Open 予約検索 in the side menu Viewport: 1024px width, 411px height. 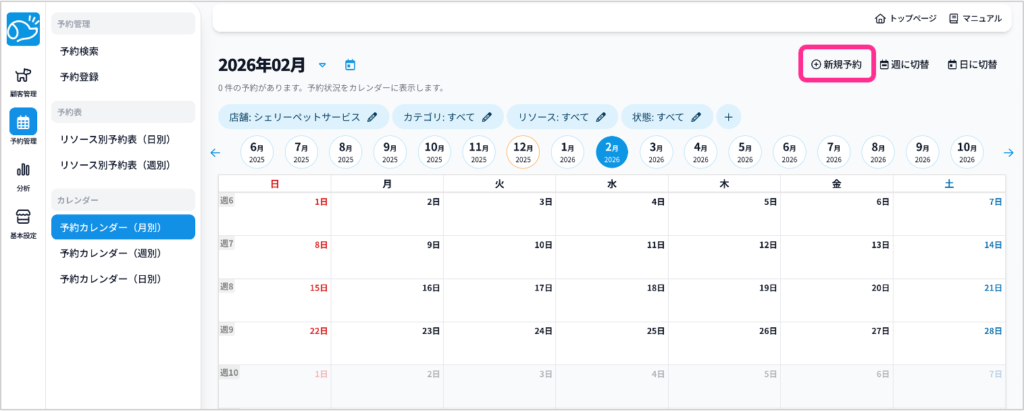pos(79,51)
